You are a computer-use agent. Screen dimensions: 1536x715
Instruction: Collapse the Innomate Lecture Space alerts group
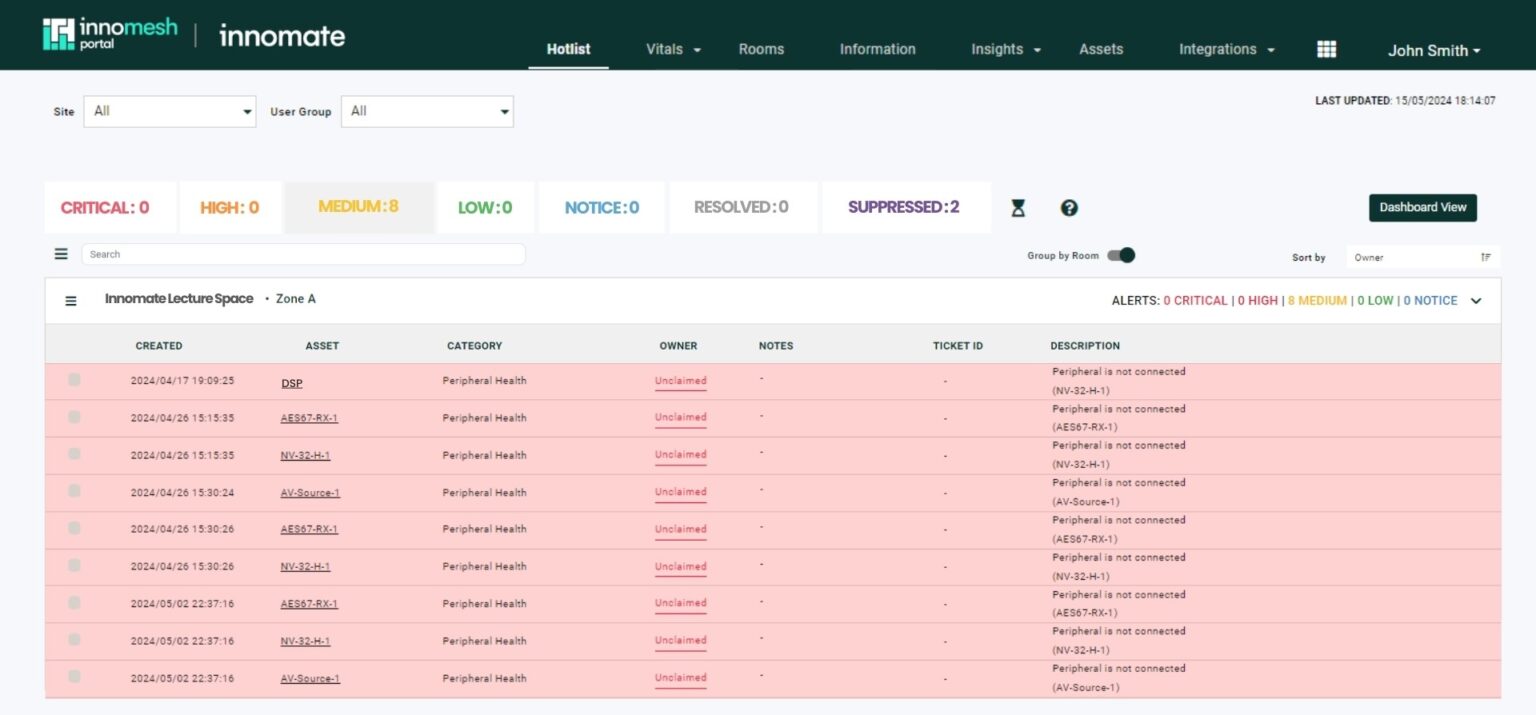coord(1476,300)
